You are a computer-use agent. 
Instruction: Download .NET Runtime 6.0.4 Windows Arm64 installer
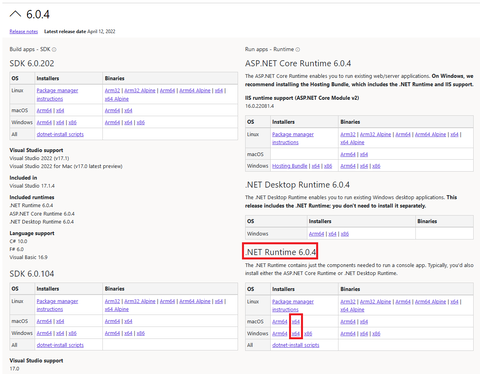[x=280, y=334]
